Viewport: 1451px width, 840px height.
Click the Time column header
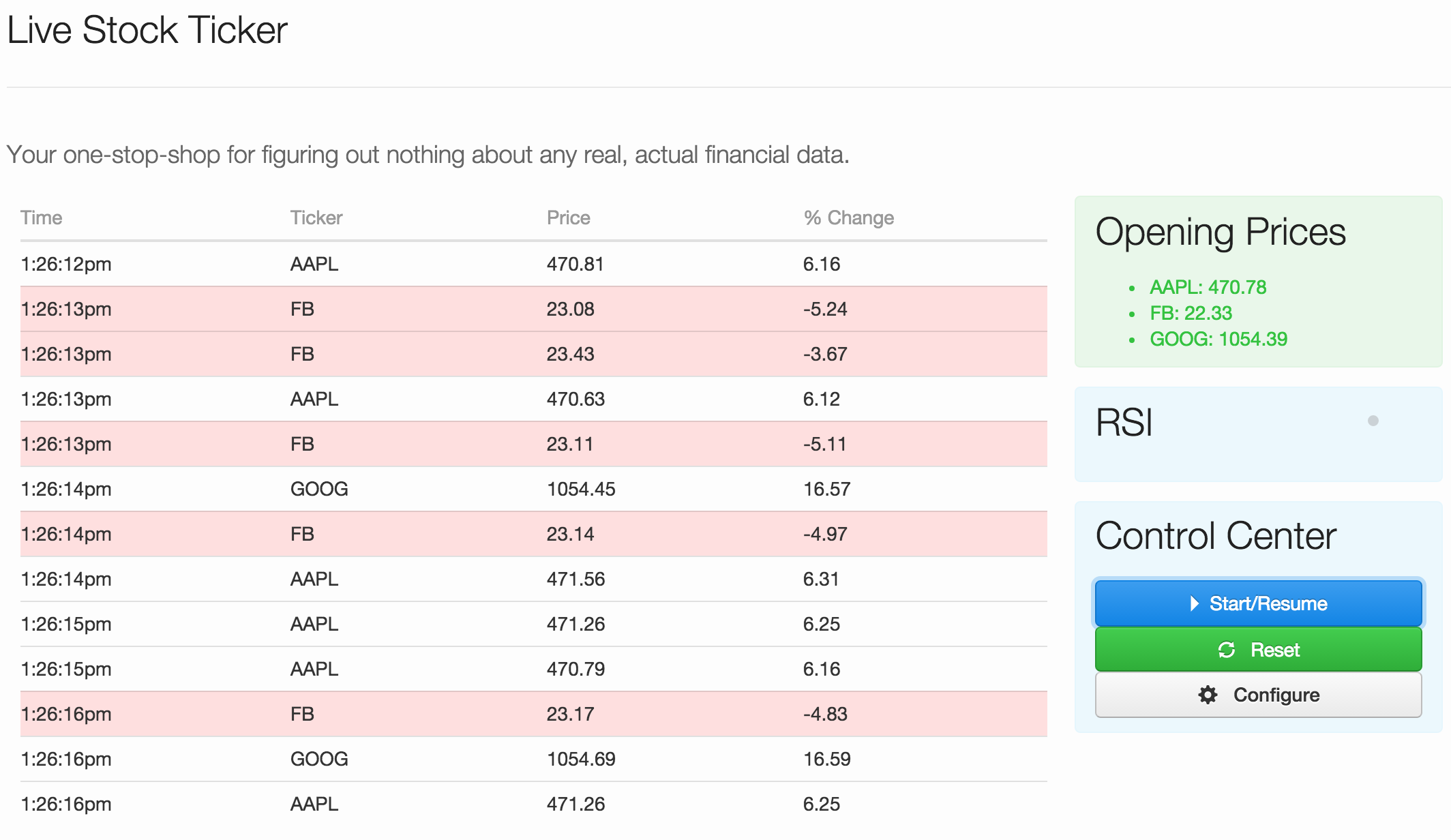click(42, 217)
